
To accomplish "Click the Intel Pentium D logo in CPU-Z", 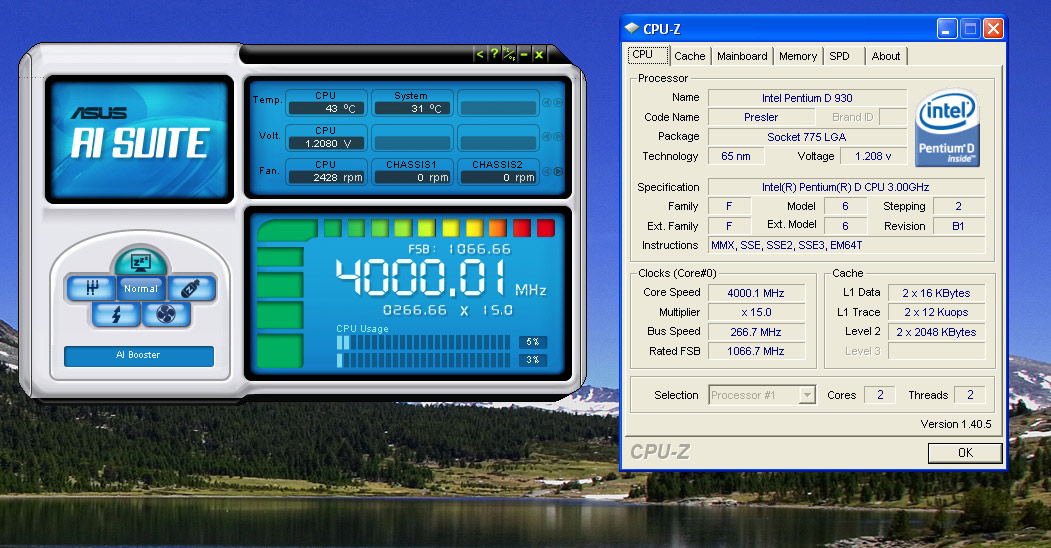I will point(947,128).
